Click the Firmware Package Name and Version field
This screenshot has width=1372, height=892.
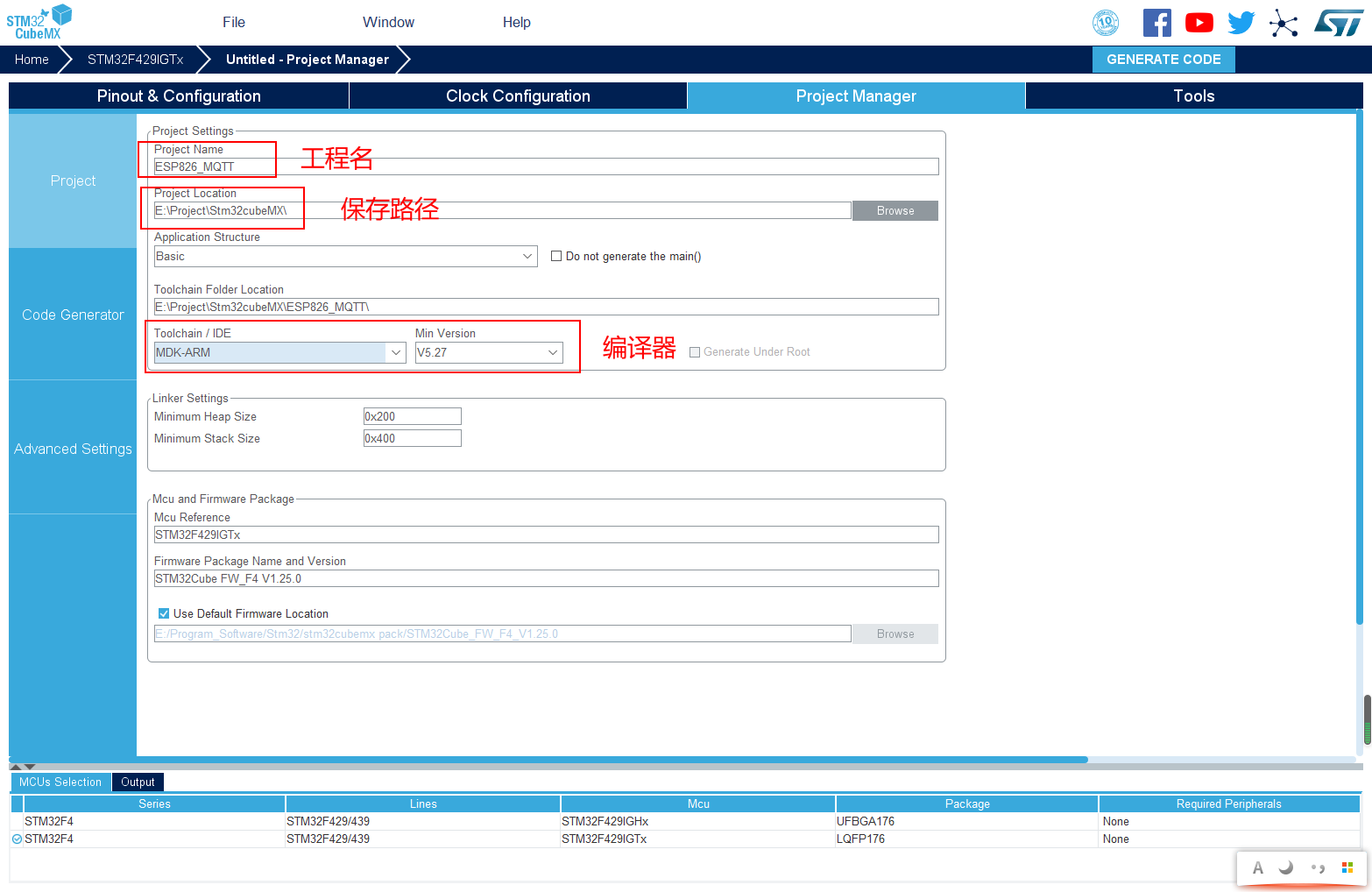click(547, 578)
